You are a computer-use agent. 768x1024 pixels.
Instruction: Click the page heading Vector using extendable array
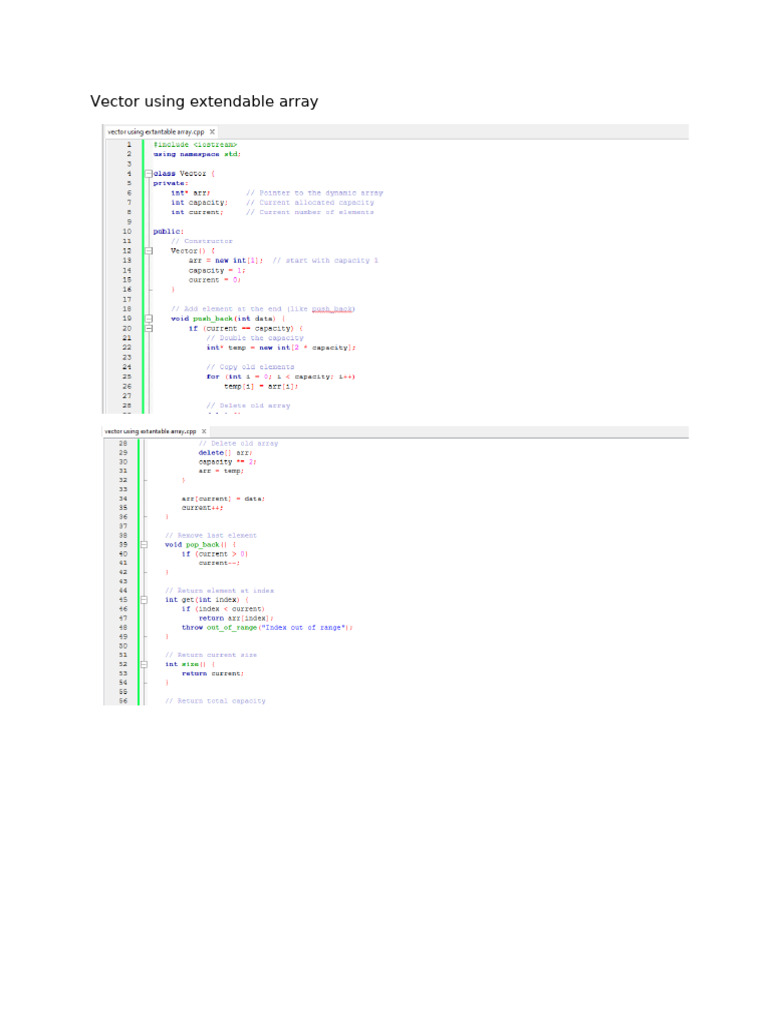point(204,101)
